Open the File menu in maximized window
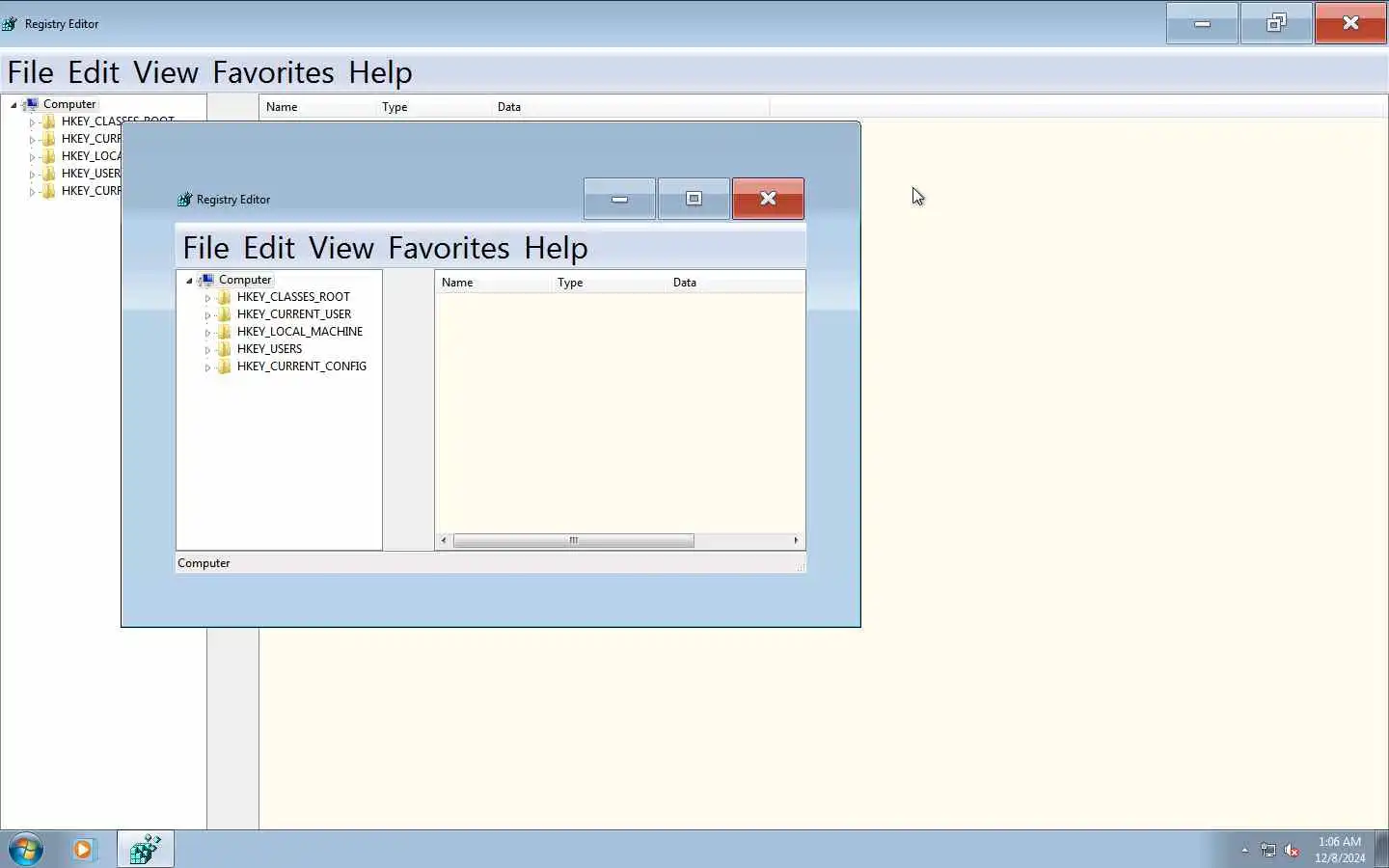Image resolution: width=1389 pixels, height=868 pixels. (x=31, y=73)
